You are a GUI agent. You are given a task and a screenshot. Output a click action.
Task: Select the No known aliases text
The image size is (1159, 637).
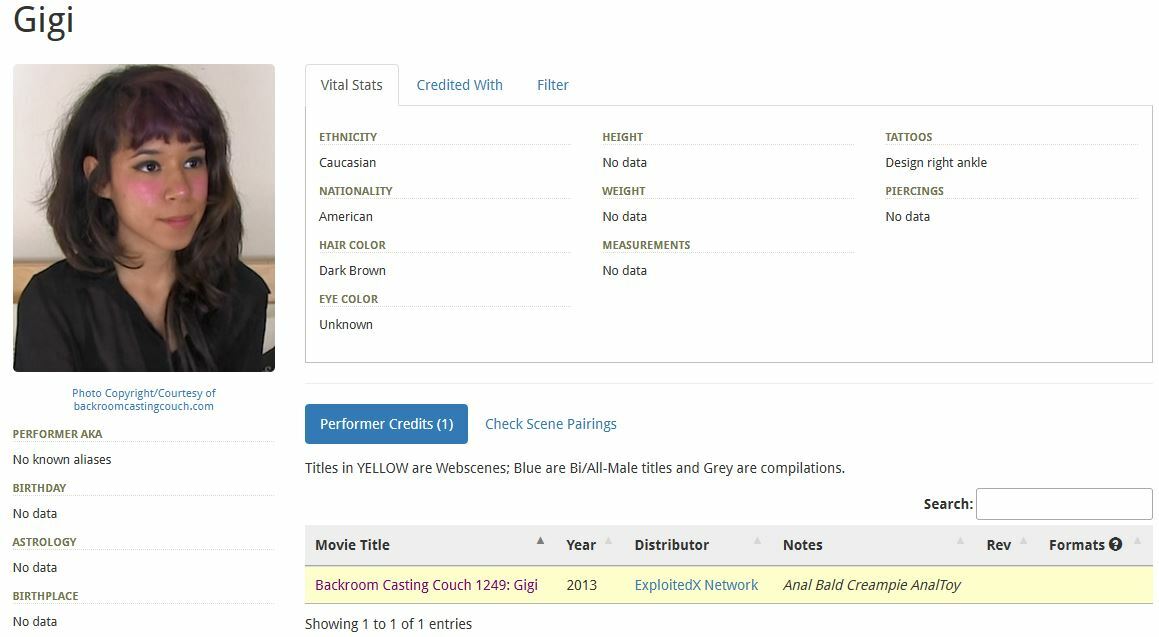tap(62, 460)
